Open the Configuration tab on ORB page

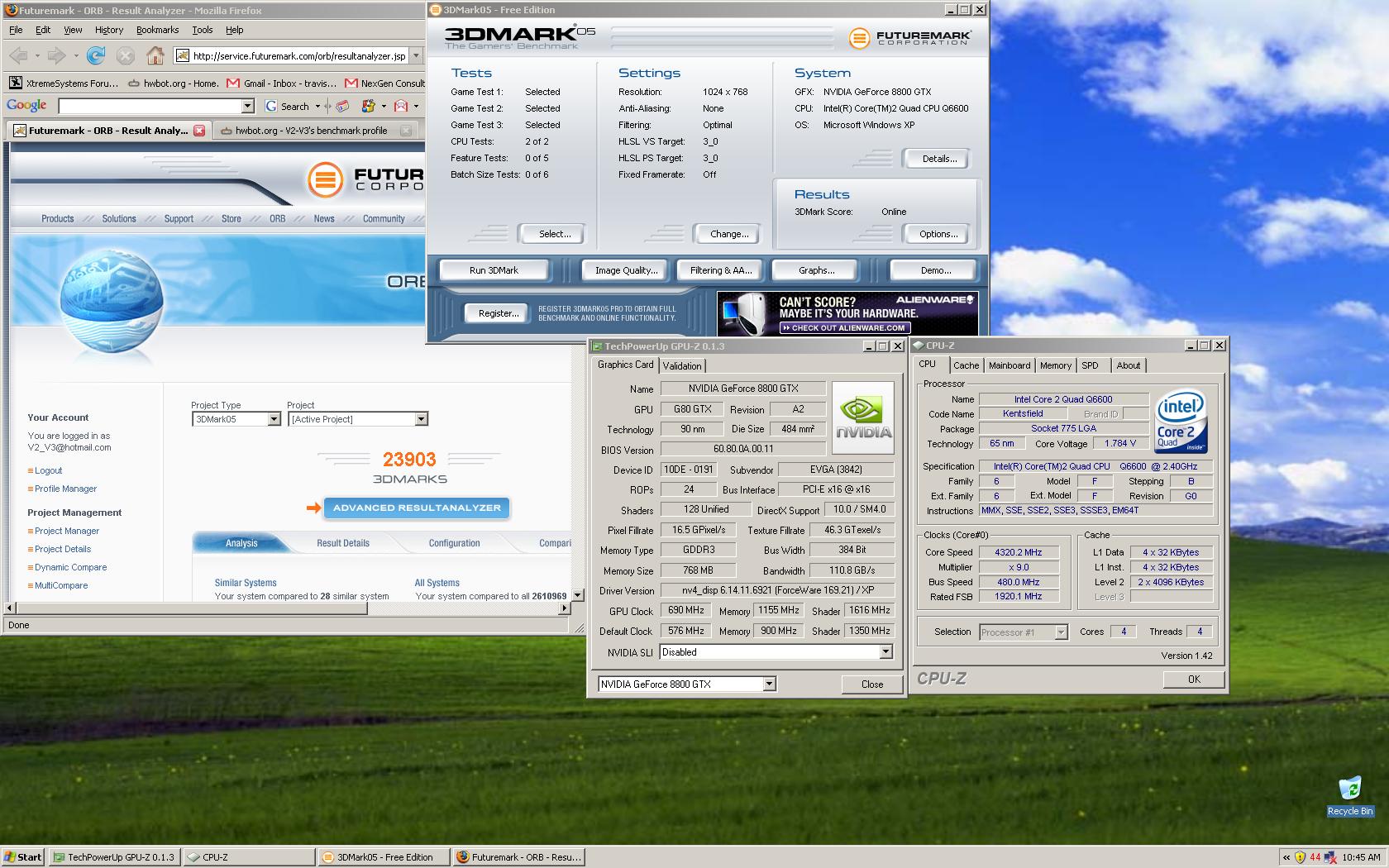tap(454, 543)
